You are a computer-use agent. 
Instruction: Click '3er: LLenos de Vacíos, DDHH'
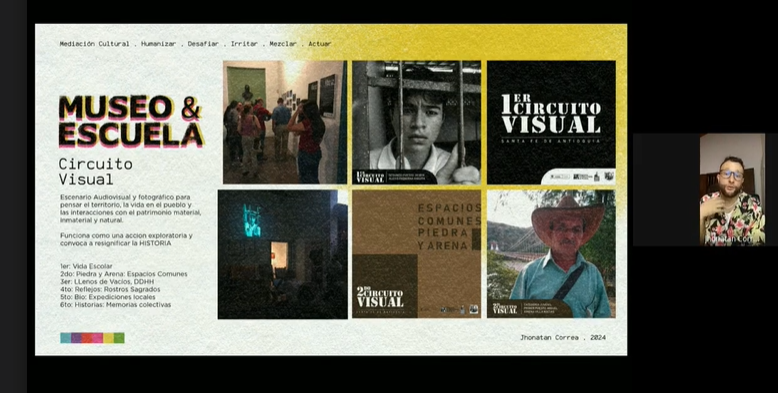pos(108,281)
